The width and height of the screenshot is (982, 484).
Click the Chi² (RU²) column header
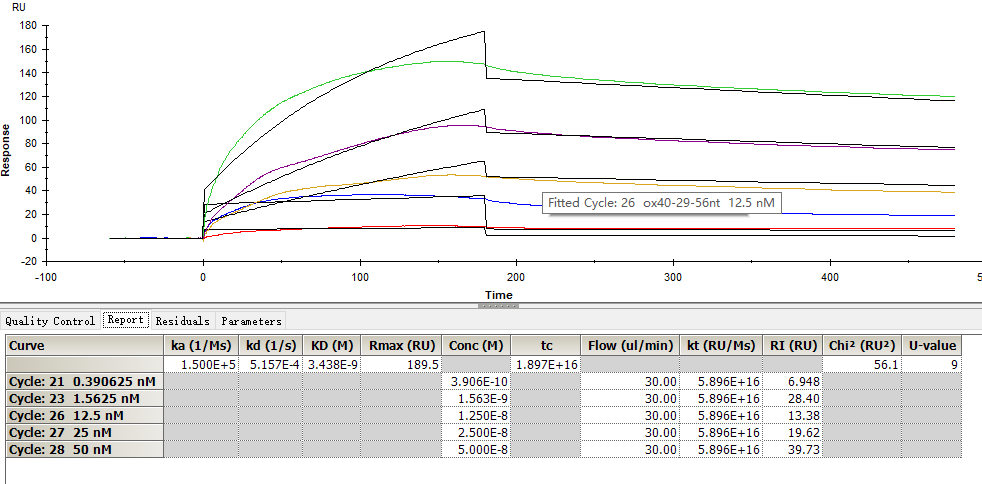click(x=860, y=346)
